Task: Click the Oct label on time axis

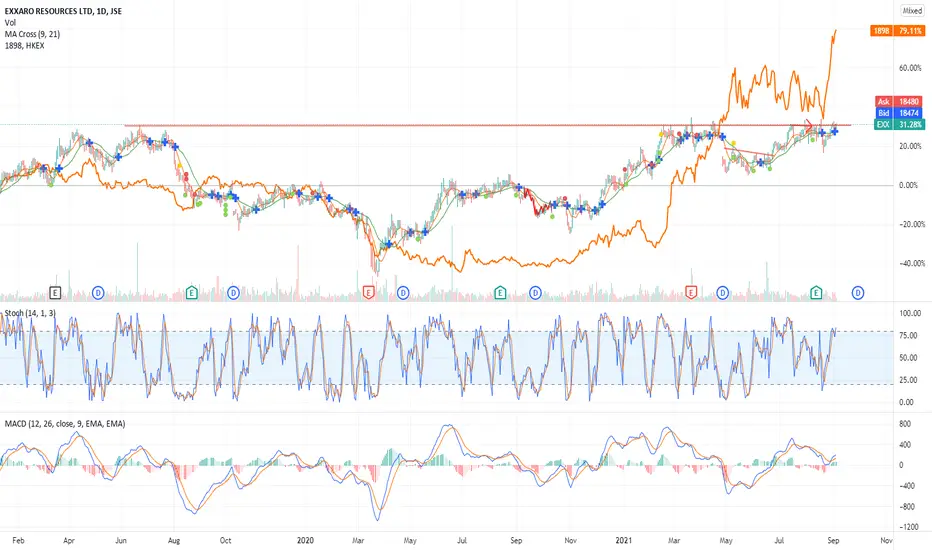Action: coord(225,540)
